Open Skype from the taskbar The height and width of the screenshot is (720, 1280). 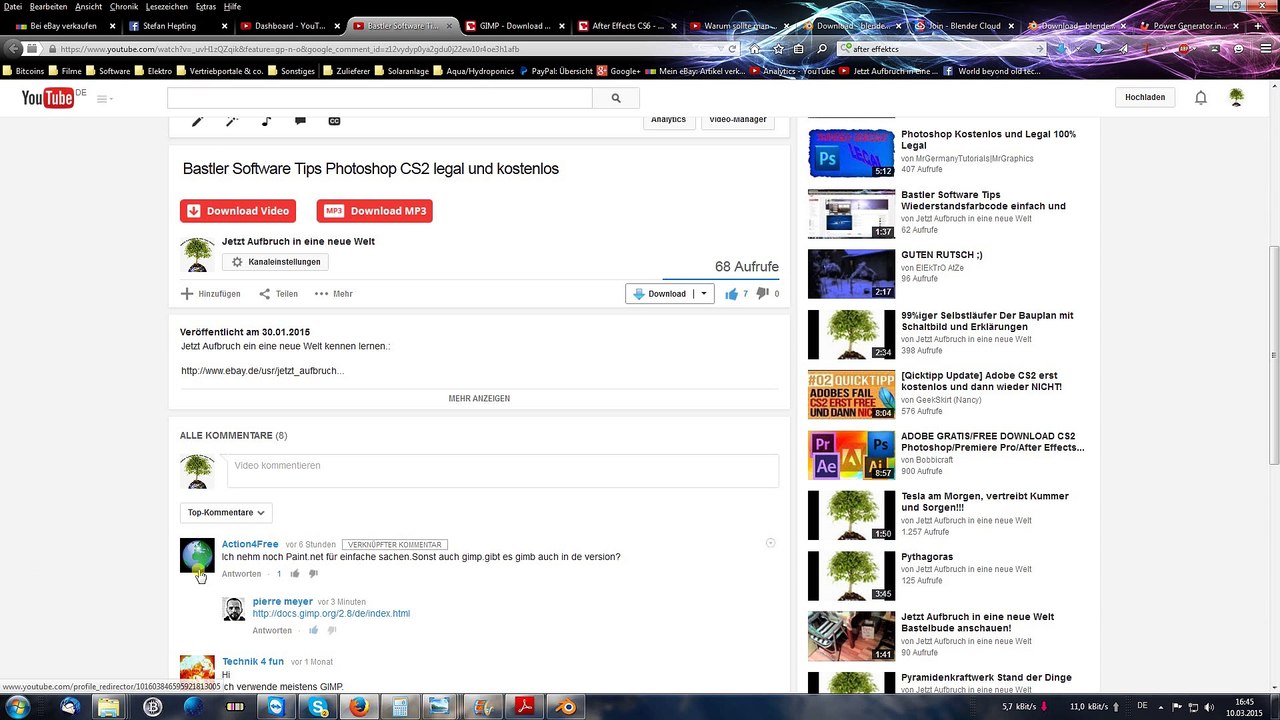pyautogui.click(x=319, y=707)
